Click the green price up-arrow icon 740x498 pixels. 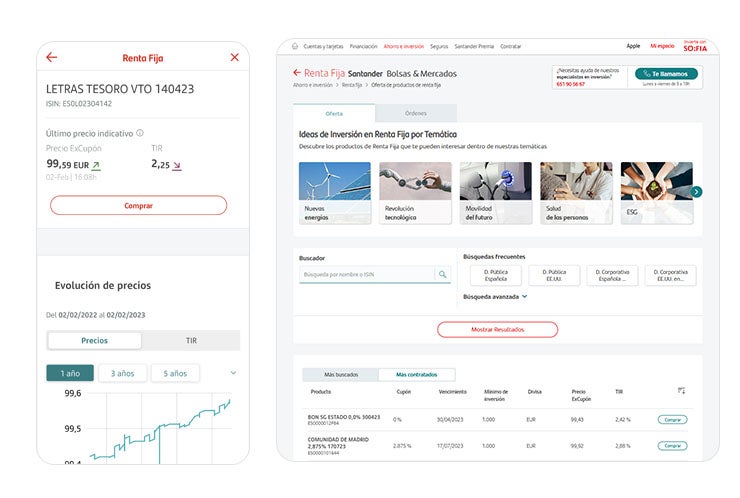(96, 166)
